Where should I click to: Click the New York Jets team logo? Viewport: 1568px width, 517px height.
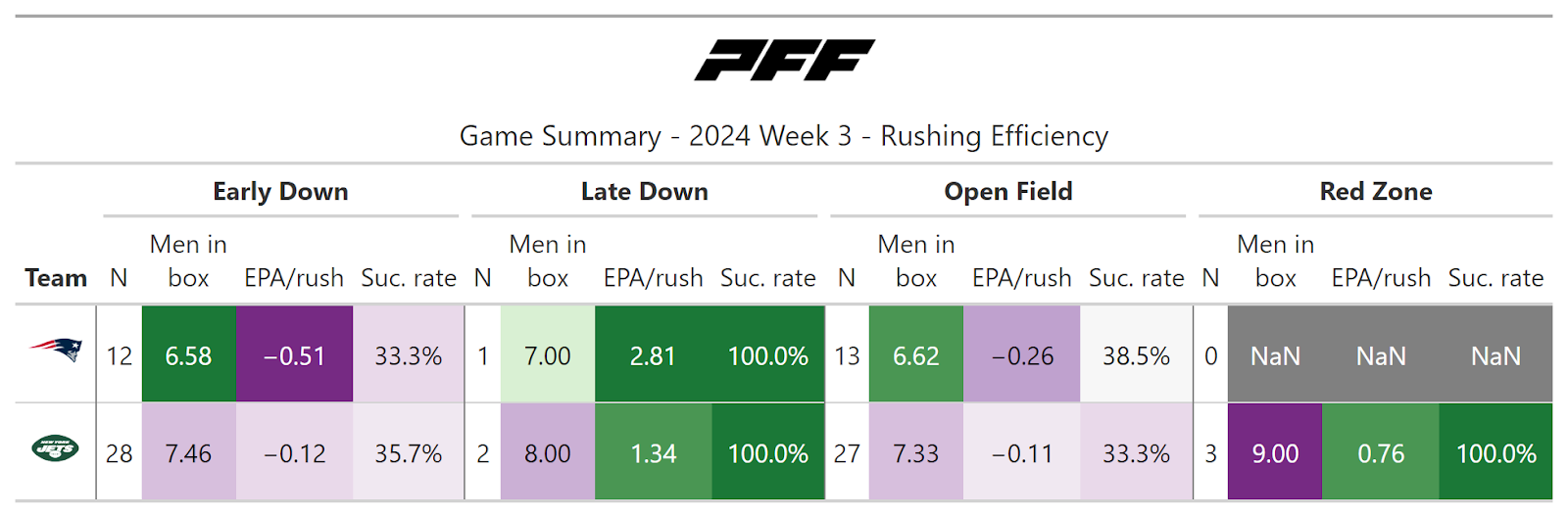point(56,449)
